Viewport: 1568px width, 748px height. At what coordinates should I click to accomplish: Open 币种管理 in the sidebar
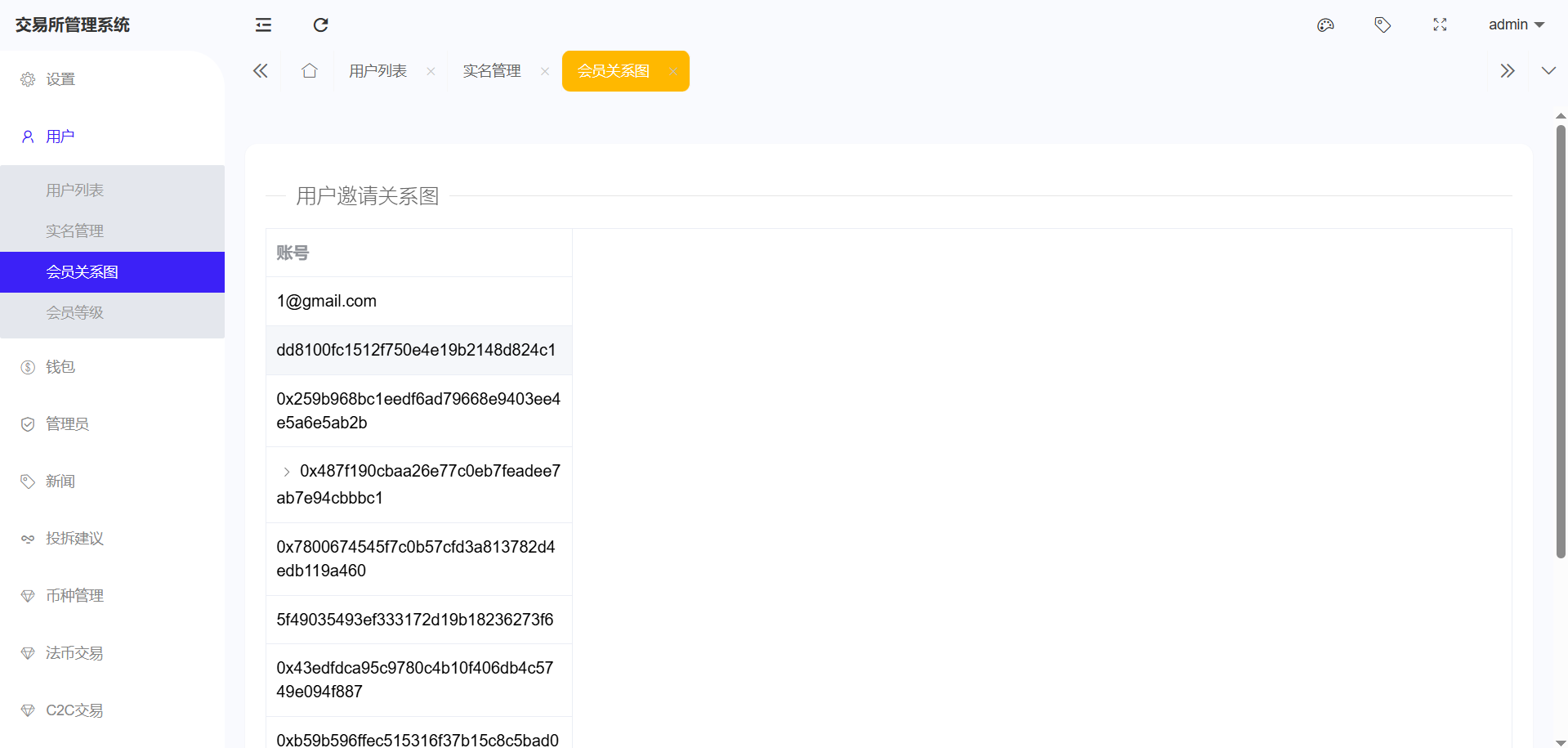tap(74, 596)
